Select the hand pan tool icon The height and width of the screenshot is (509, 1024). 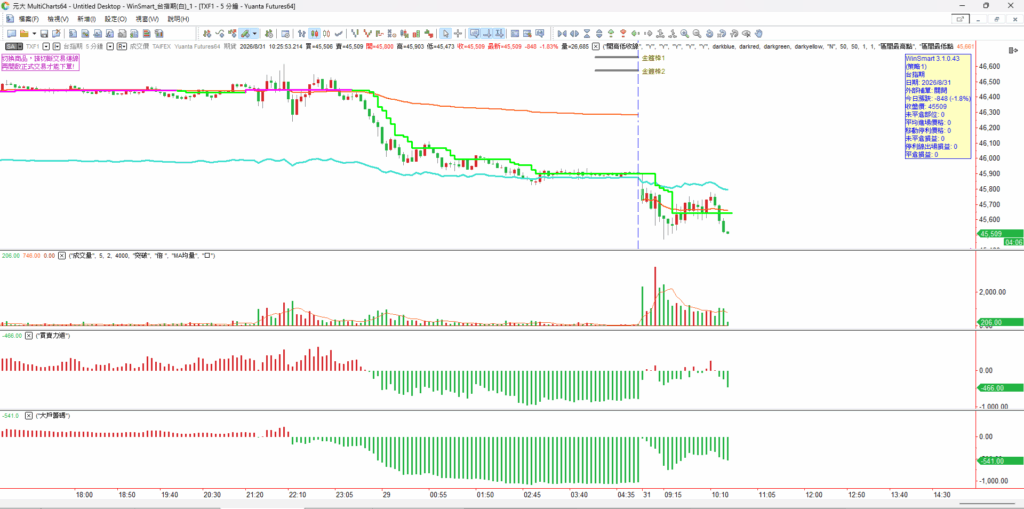click(758, 33)
